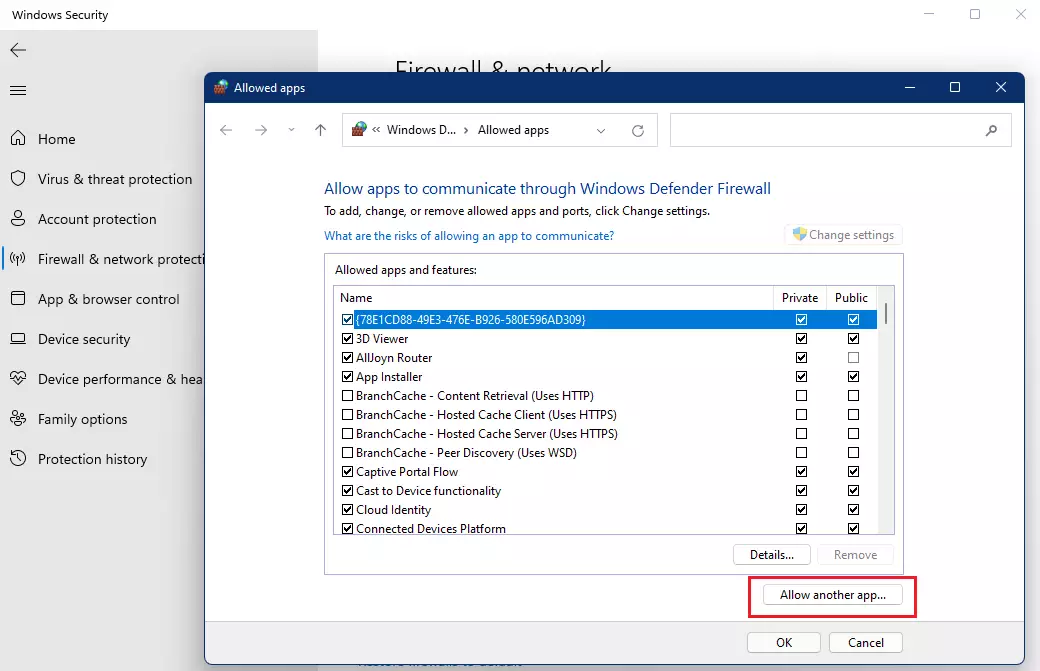Click the Public column header
This screenshot has height=671, width=1040.
[851, 298]
